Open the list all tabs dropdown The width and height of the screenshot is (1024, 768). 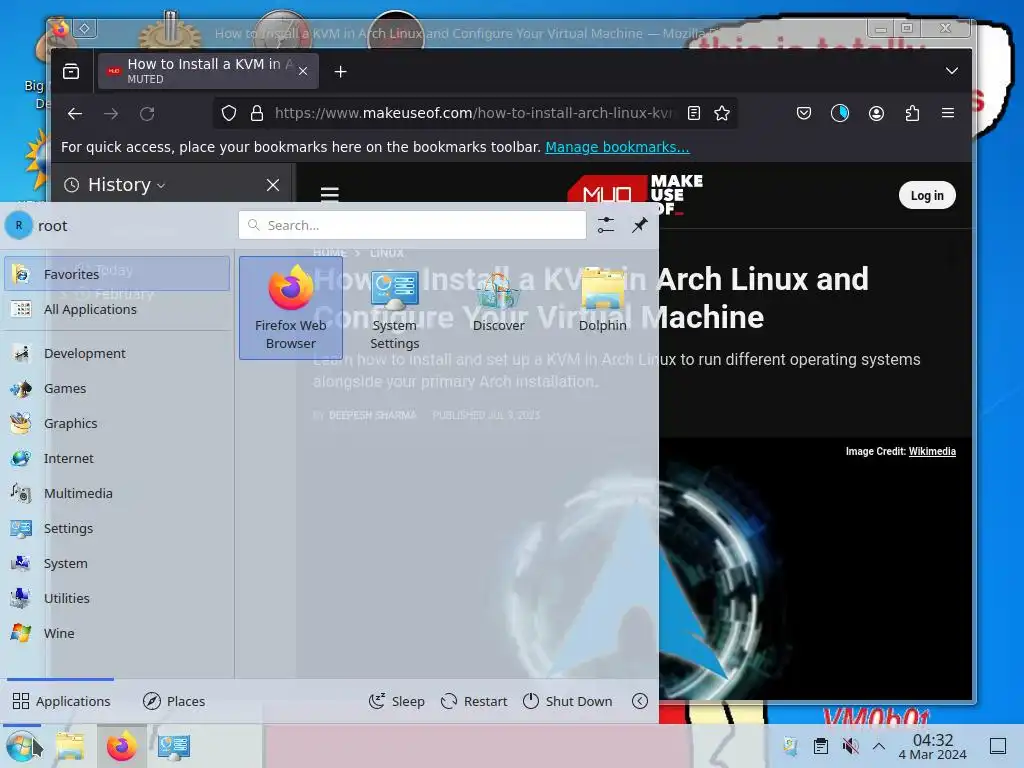pyautogui.click(x=952, y=71)
